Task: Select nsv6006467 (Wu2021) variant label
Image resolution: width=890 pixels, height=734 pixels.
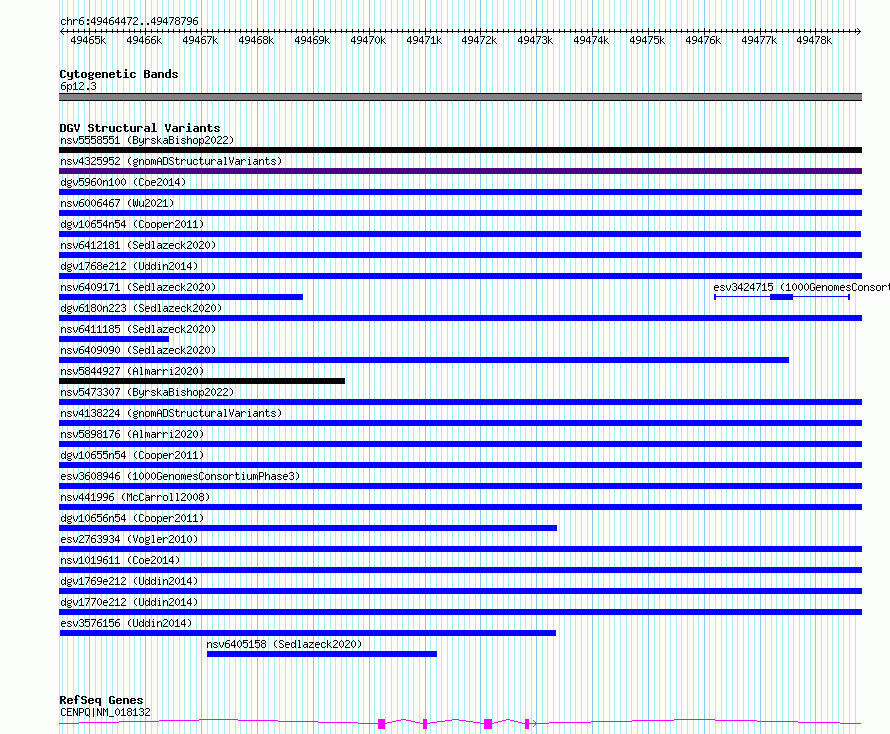Action: tap(117, 203)
